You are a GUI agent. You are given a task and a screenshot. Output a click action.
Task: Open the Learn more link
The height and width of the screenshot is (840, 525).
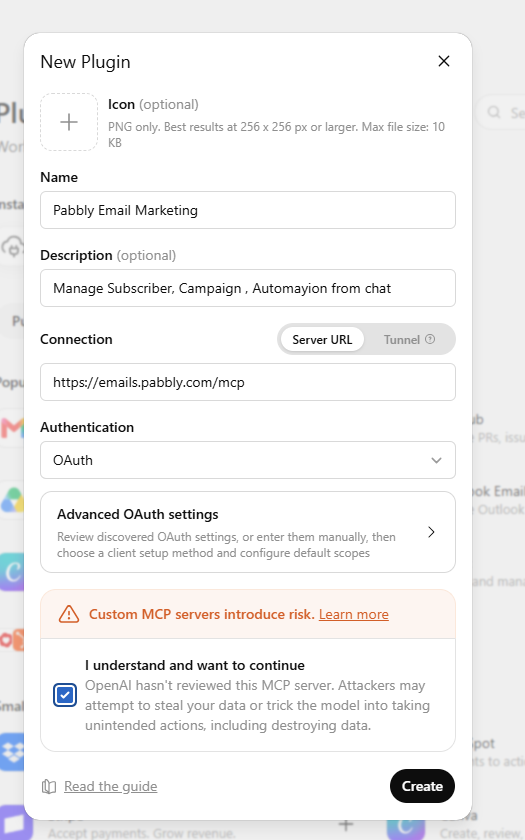(x=354, y=614)
